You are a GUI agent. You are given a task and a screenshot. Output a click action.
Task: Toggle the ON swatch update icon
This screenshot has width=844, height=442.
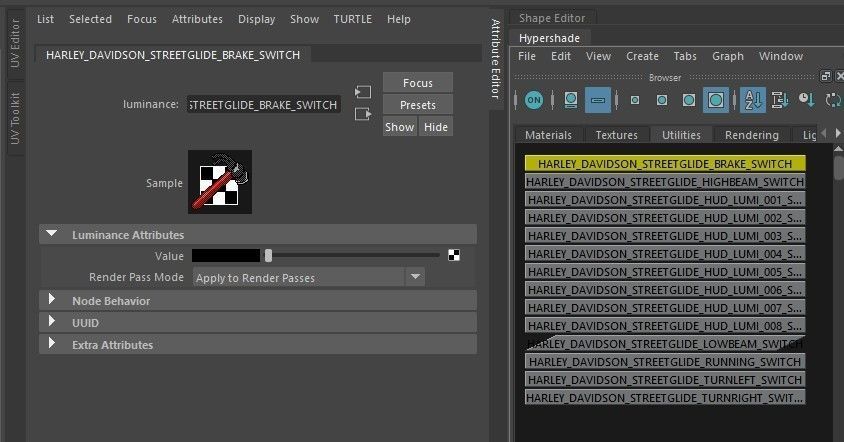pos(533,100)
